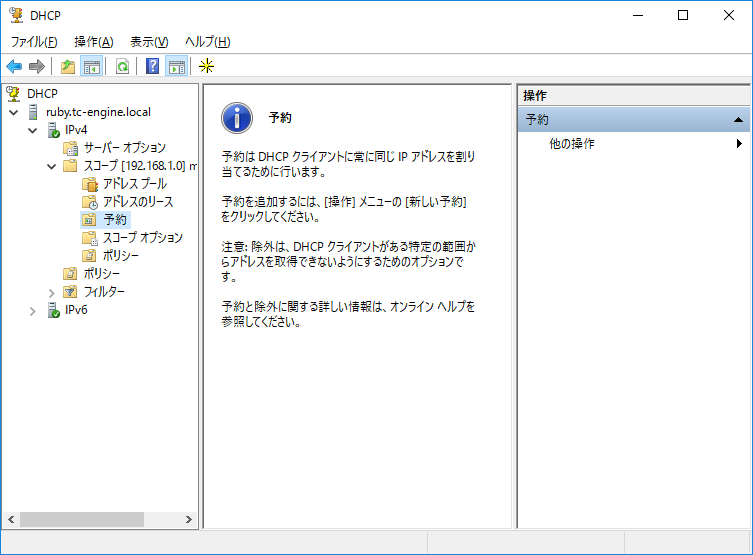
Task: Expand the IPv6 tree node
Action: [x=33, y=311]
